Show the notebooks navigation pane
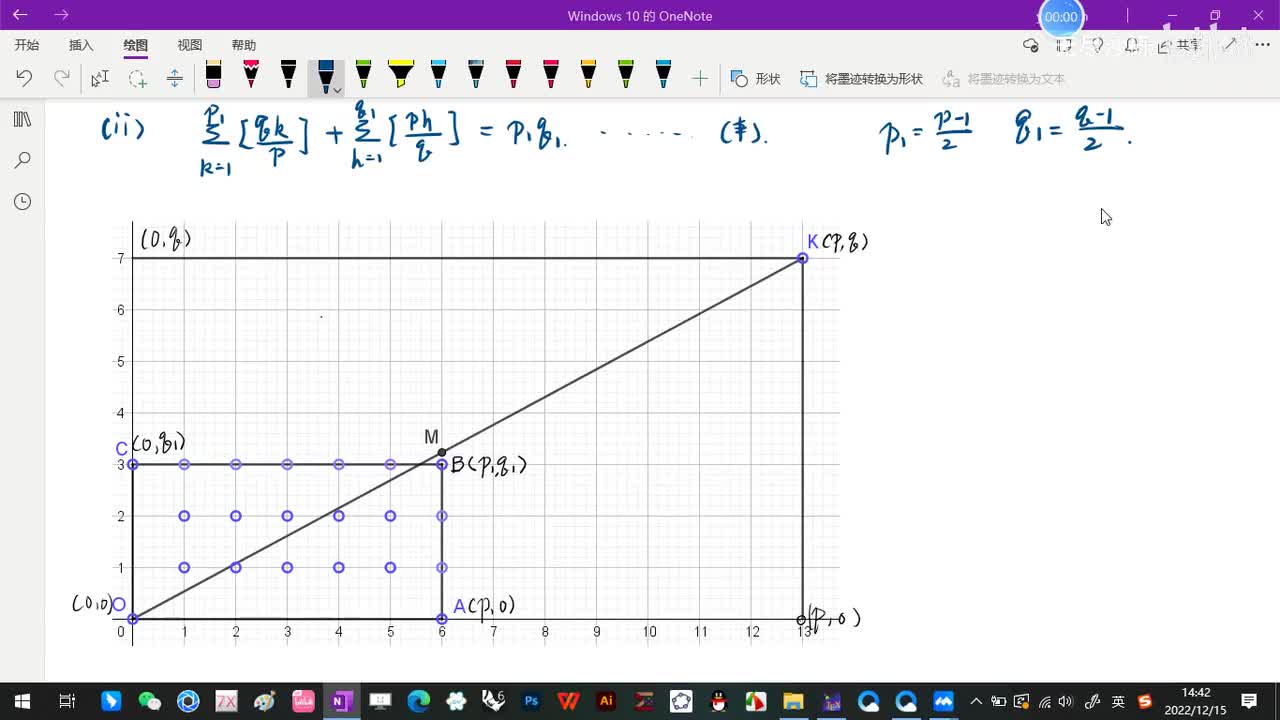The image size is (1280, 720). pos(22,120)
